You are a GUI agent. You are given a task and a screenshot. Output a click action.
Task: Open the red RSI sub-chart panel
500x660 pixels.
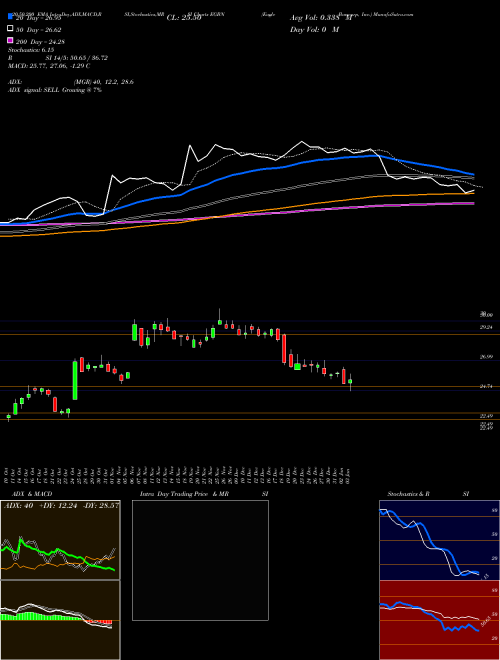pyautogui.click(x=439, y=620)
